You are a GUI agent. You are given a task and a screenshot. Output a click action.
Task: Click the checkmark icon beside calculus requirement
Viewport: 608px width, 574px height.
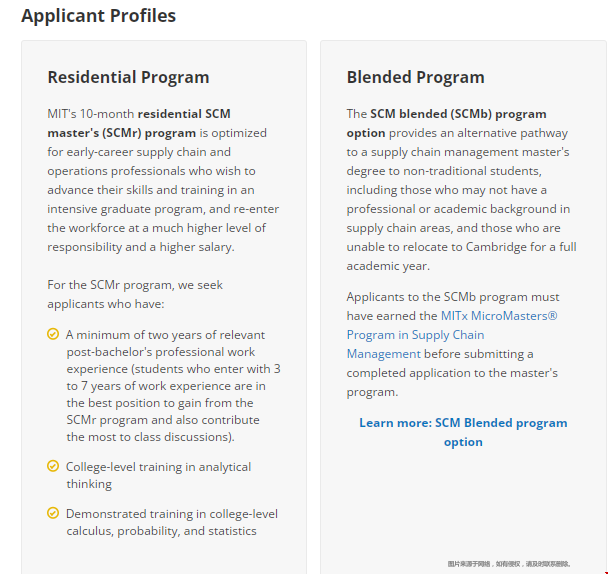53,513
